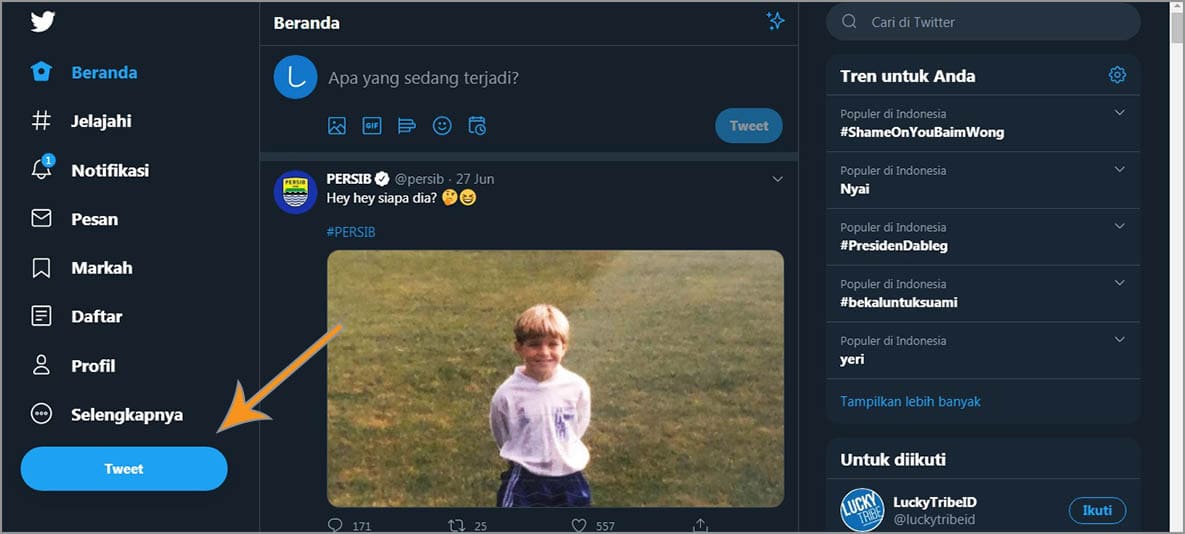Schedule the tweet with calendar icon
Viewport: 1185px width, 534px height.
[x=477, y=126]
